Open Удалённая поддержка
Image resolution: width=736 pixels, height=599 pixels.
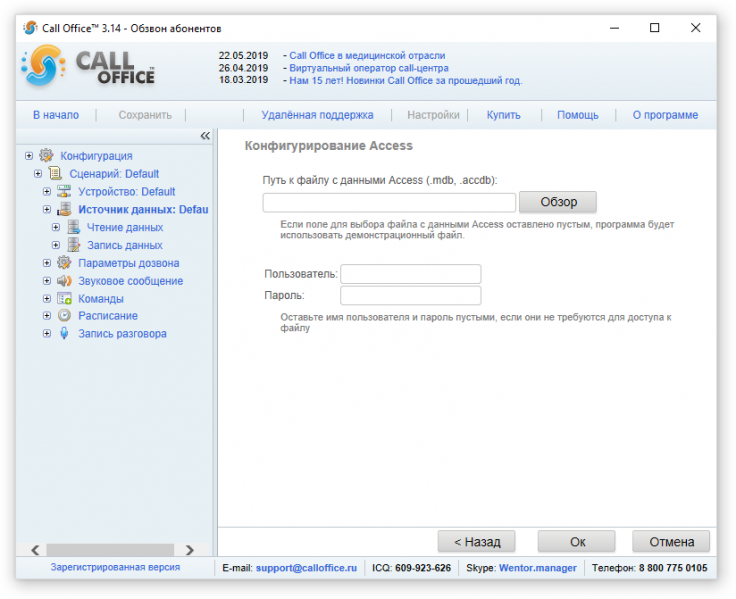[x=317, y=115]
